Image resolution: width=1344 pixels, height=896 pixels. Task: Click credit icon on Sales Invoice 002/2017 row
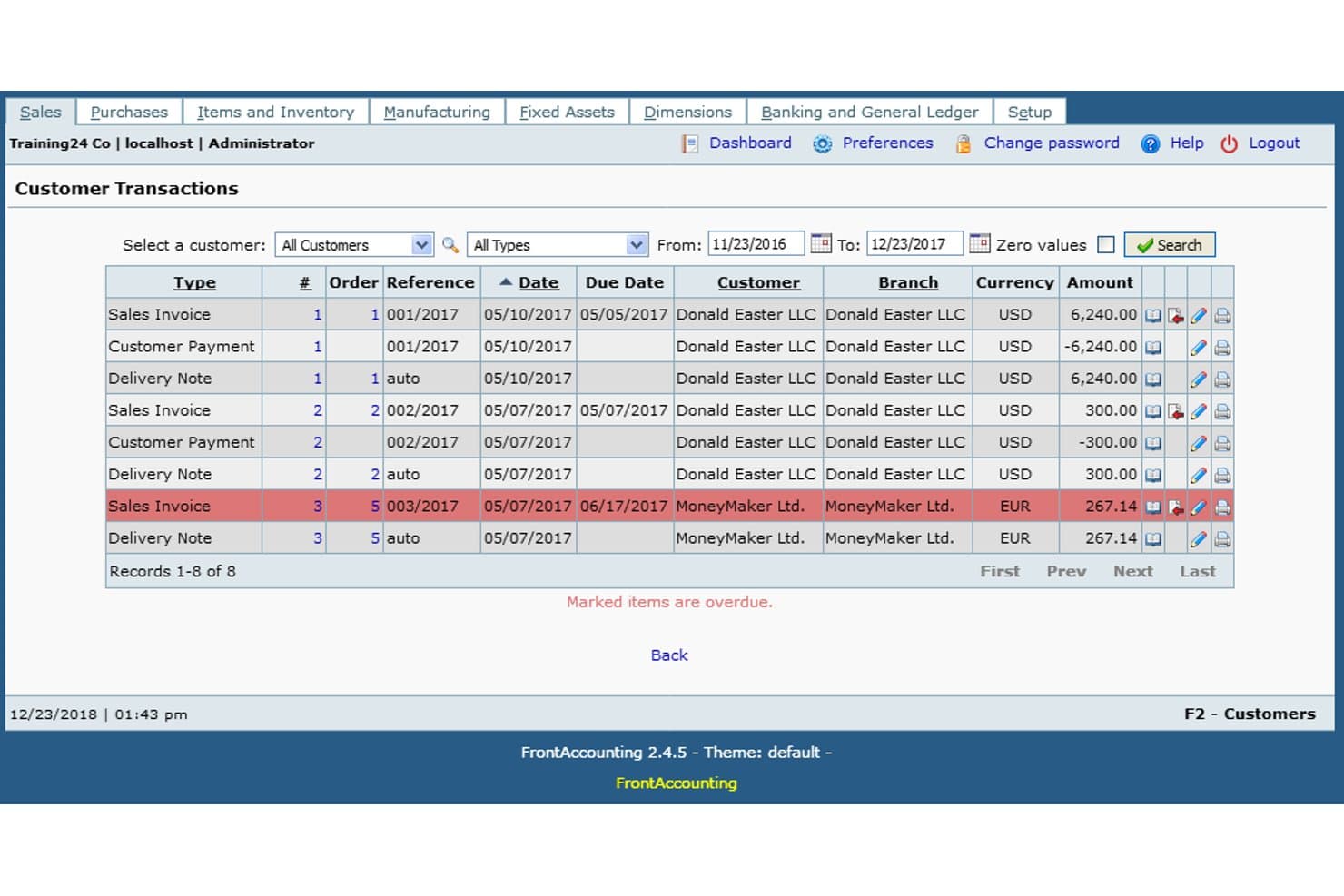coord(1176,411)
